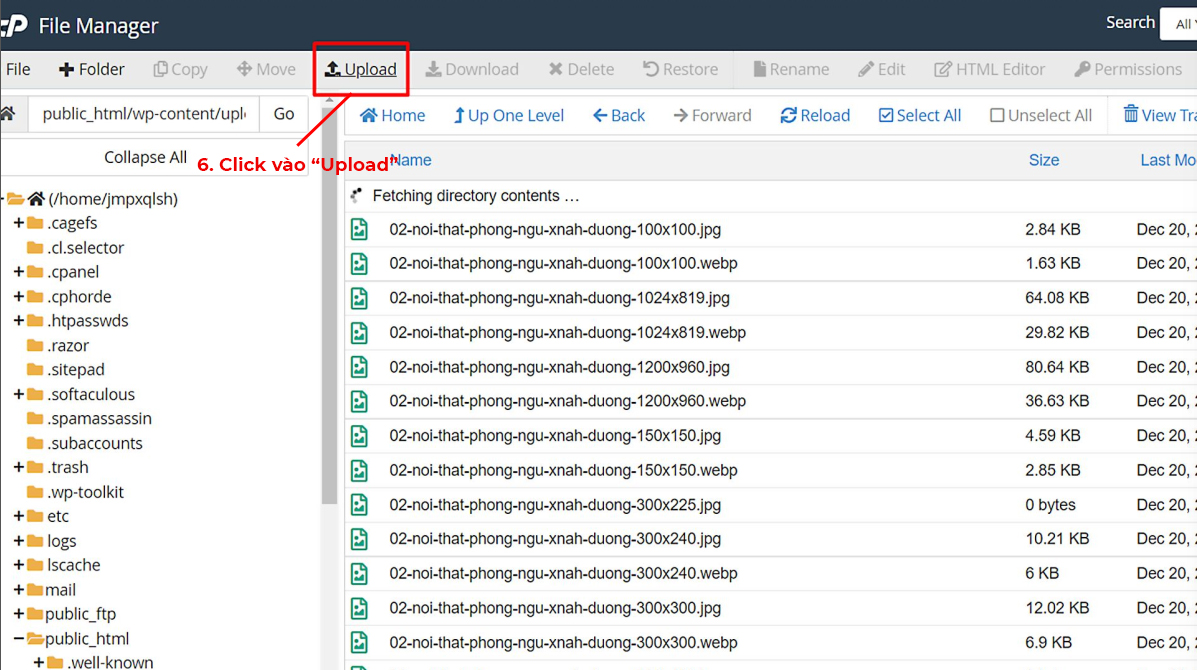Click the Rename toolbar button
Viewport: 1197px width, 670px height.
[x=791, y=69]
